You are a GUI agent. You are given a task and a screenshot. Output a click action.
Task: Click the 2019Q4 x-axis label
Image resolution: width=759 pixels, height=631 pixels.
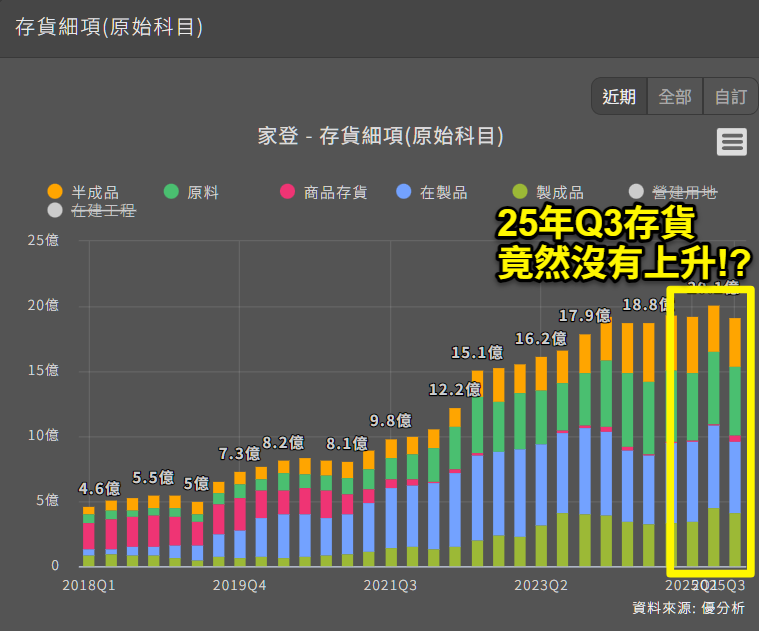239,584
